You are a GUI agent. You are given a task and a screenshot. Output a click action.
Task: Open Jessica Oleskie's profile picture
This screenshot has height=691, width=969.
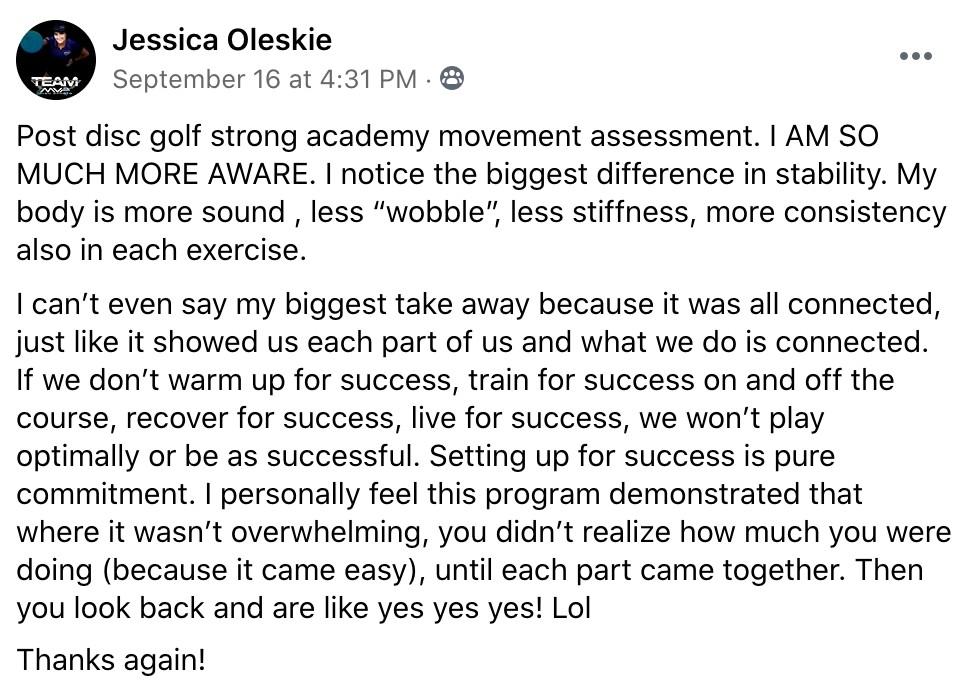[x=56, y=60]
